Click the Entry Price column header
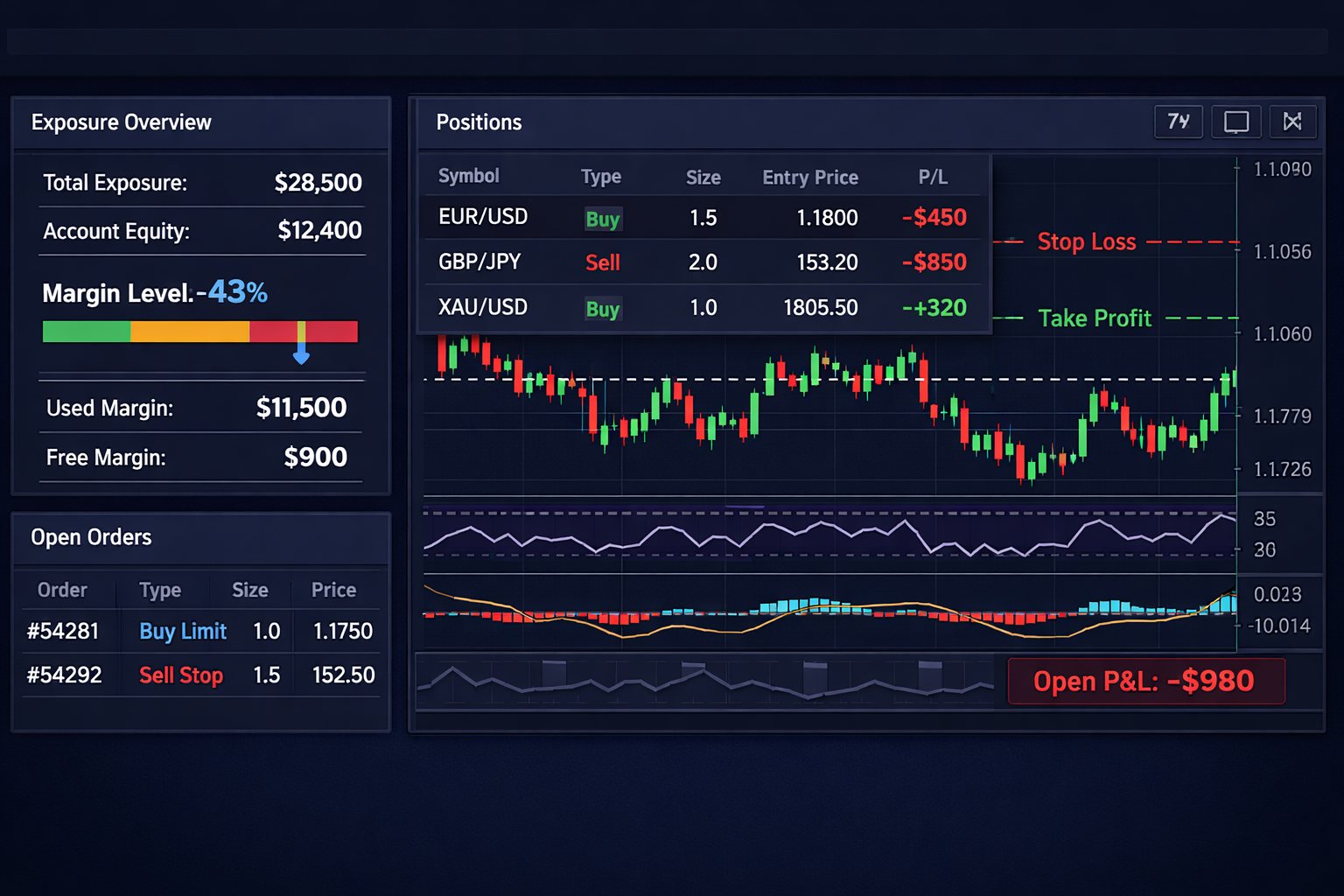 point(810,178)
